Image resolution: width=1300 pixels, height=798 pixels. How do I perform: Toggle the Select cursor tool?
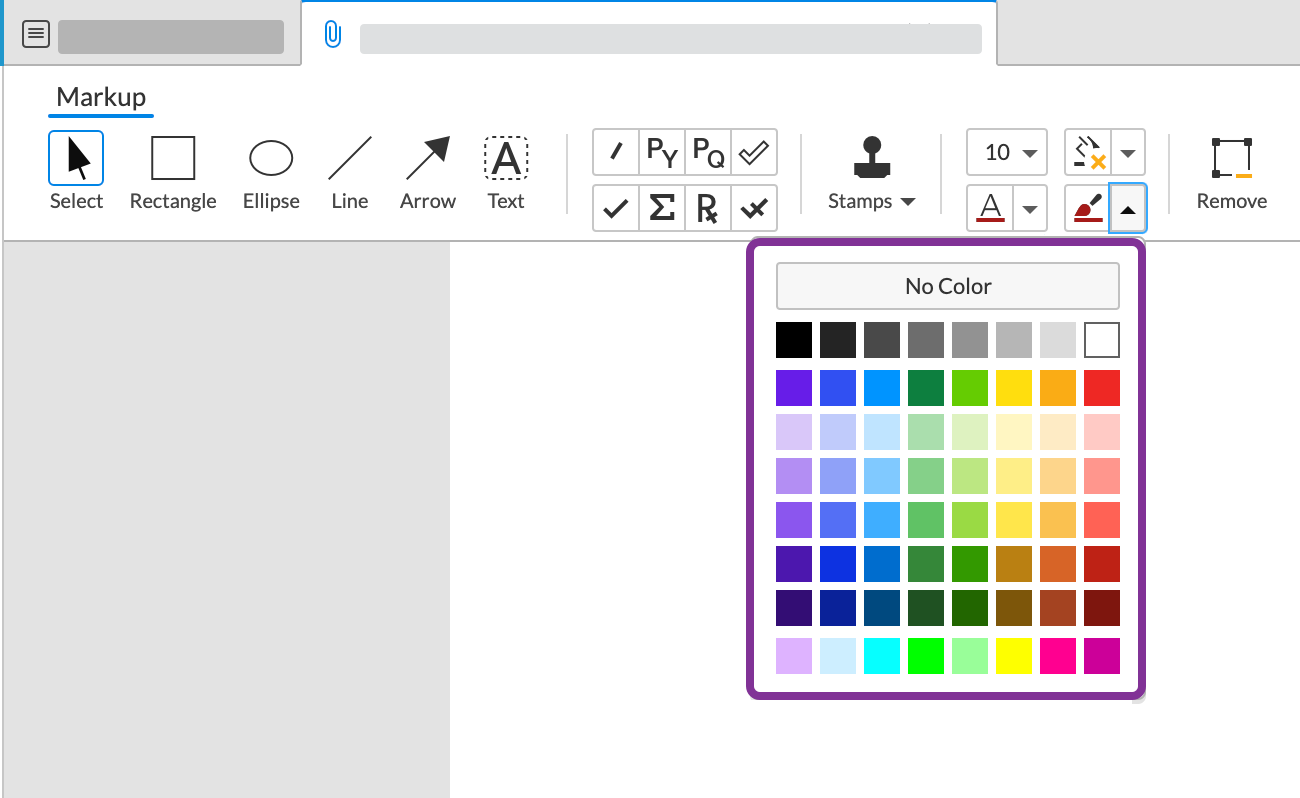tap(76, 172)
